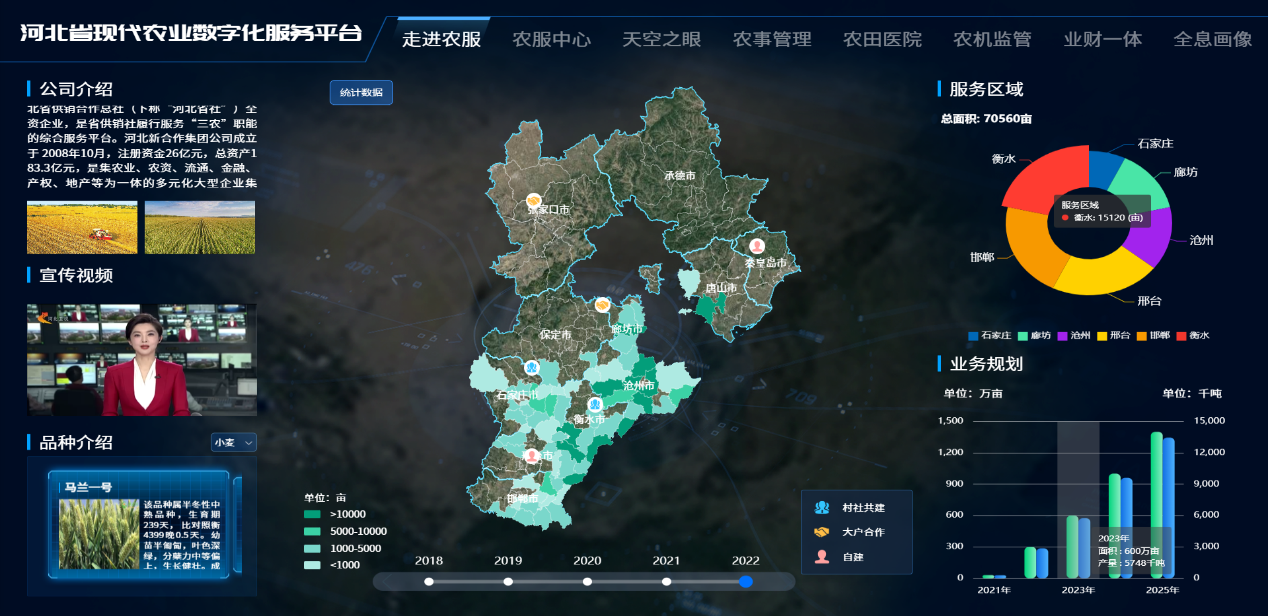Click the harvester photo thumbnail
1268x616 pixels.
(x=82, y=227)
